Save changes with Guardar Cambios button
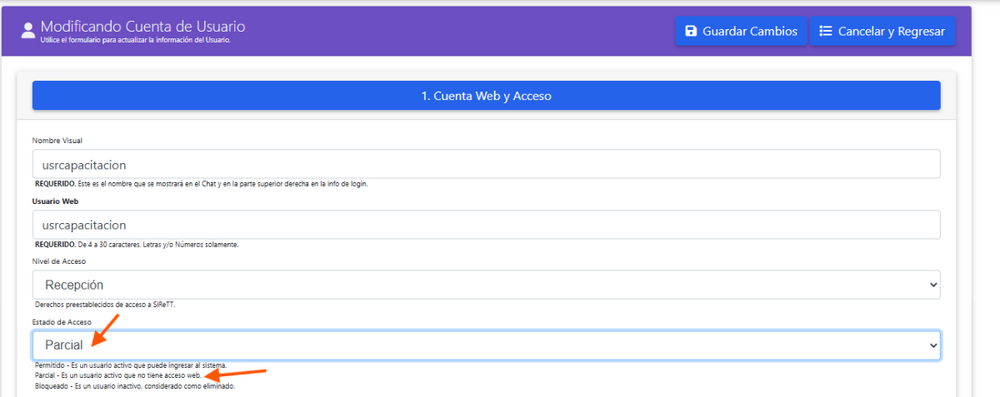1000x397 pixels. click(x=741, y=31)
